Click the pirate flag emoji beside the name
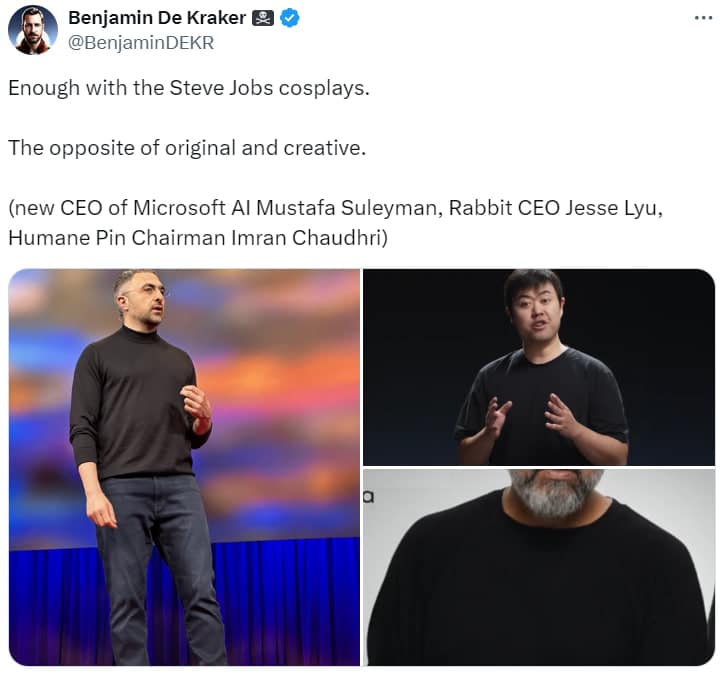The width and height of the screenshot is (722, 676). [x=263, y=19]
